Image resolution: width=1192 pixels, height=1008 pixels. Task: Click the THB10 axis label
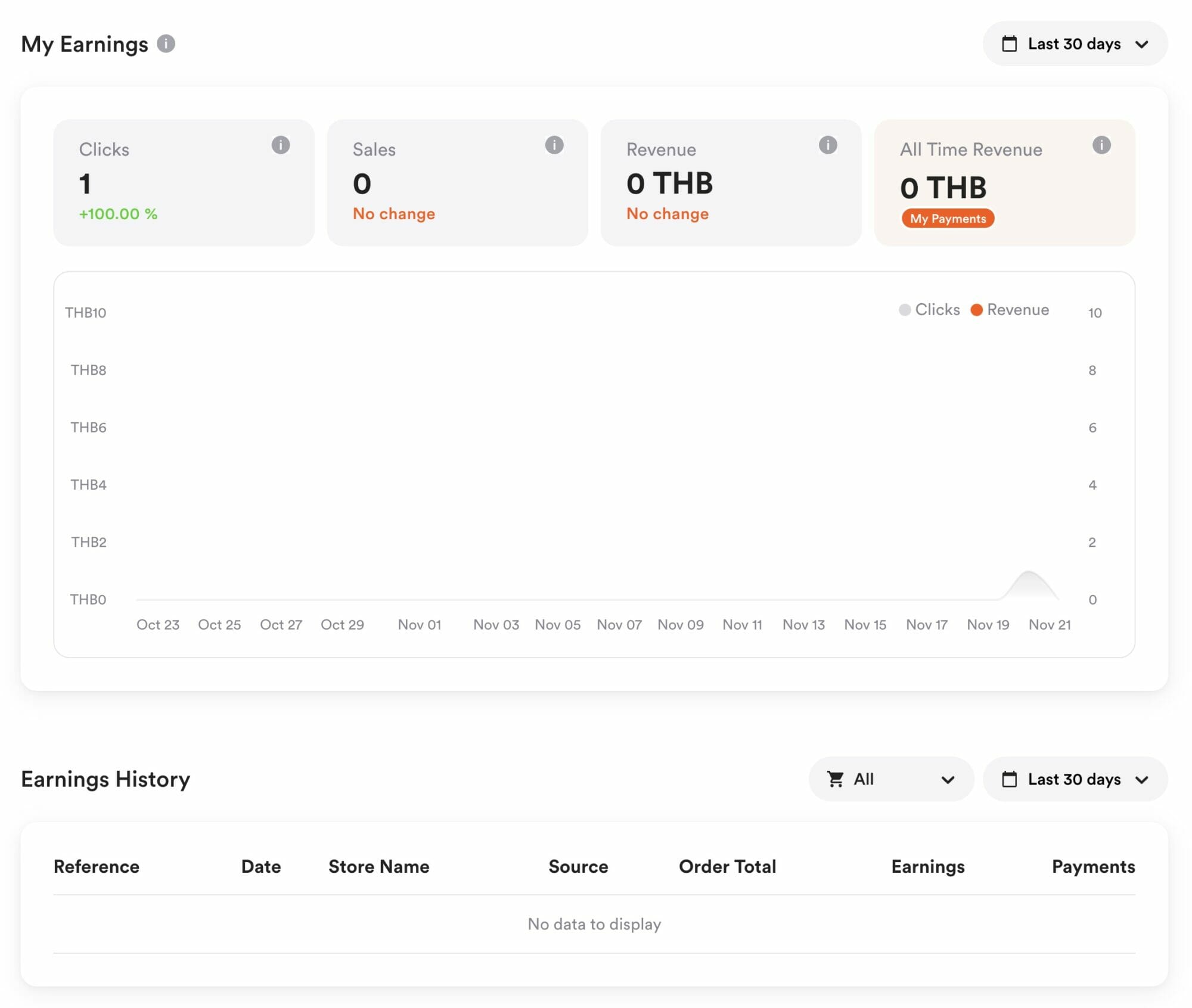[x=85, y=313]
